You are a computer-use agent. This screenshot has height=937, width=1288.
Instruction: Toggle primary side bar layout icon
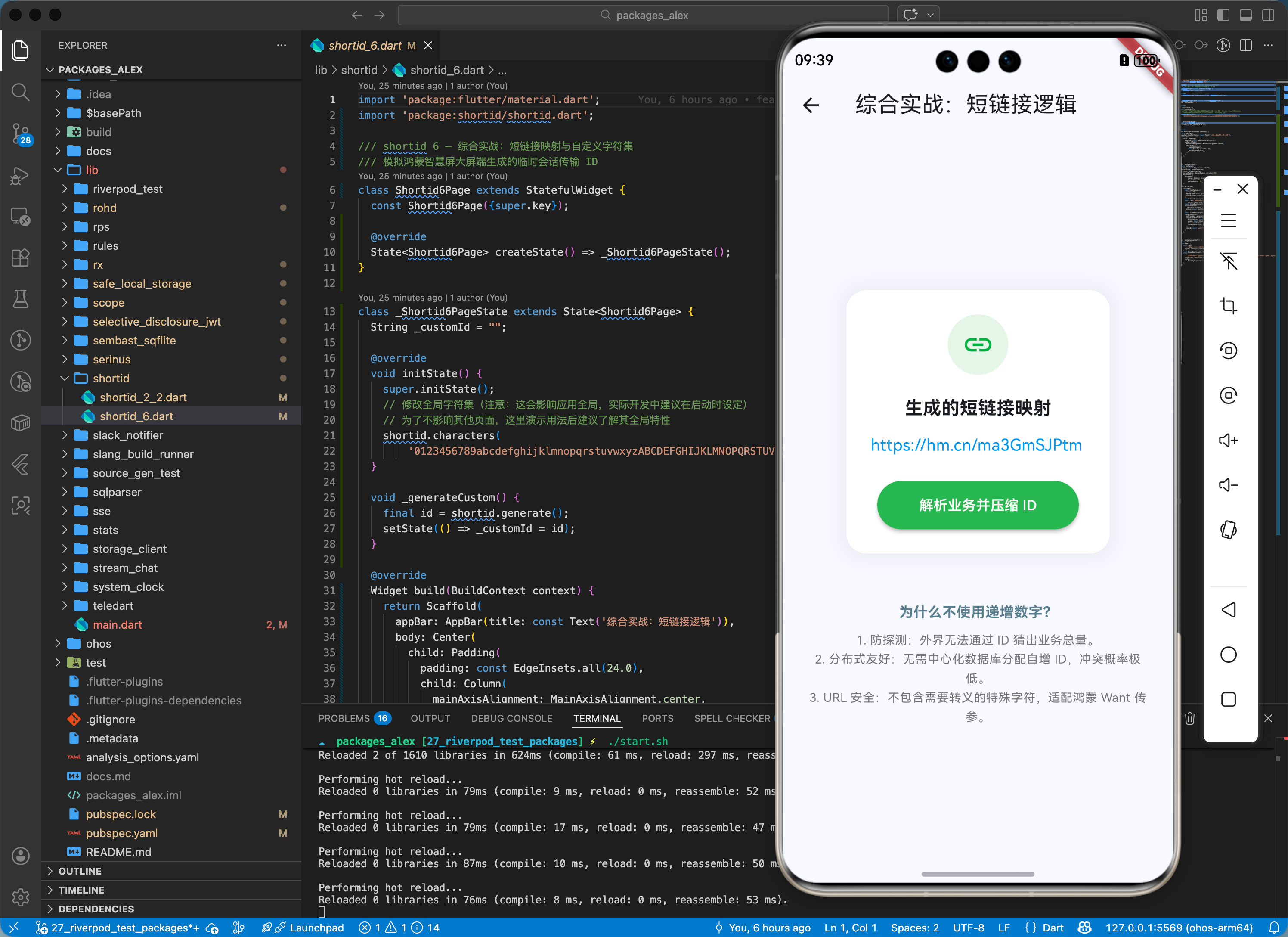pyautogui.click(x=1223, y=16)
